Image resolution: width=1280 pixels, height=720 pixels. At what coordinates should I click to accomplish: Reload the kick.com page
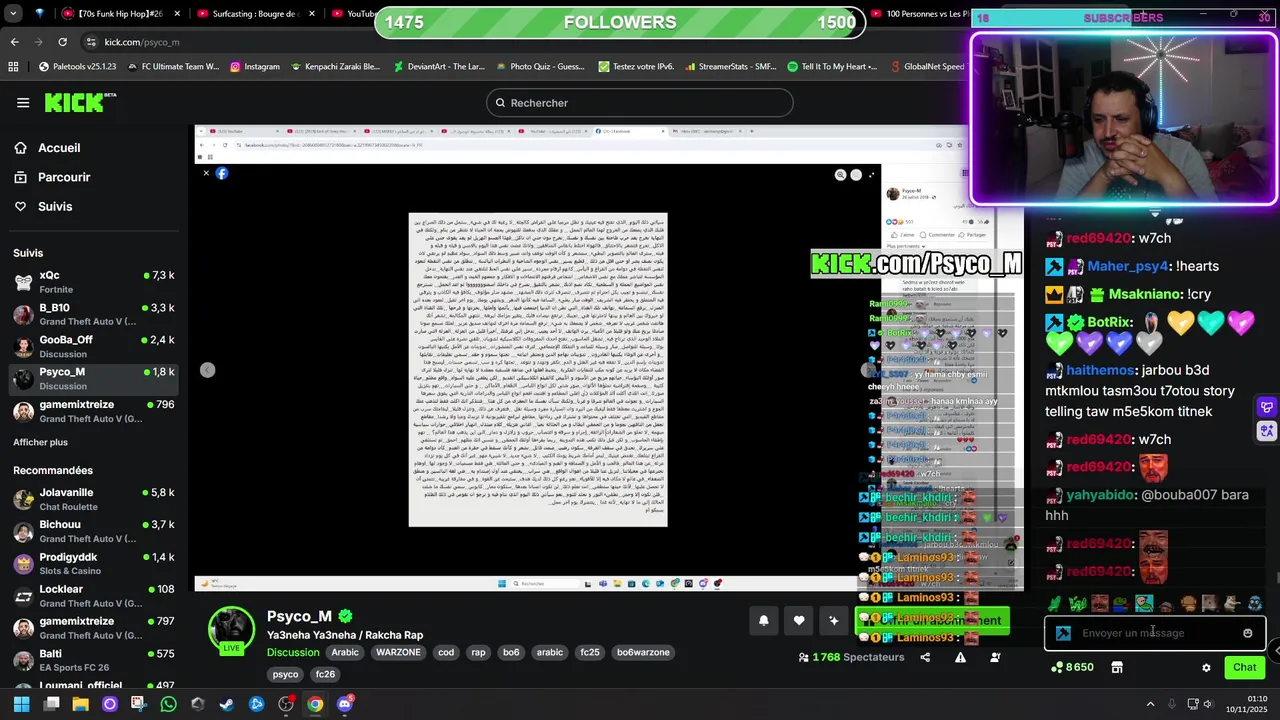(62, 42)
